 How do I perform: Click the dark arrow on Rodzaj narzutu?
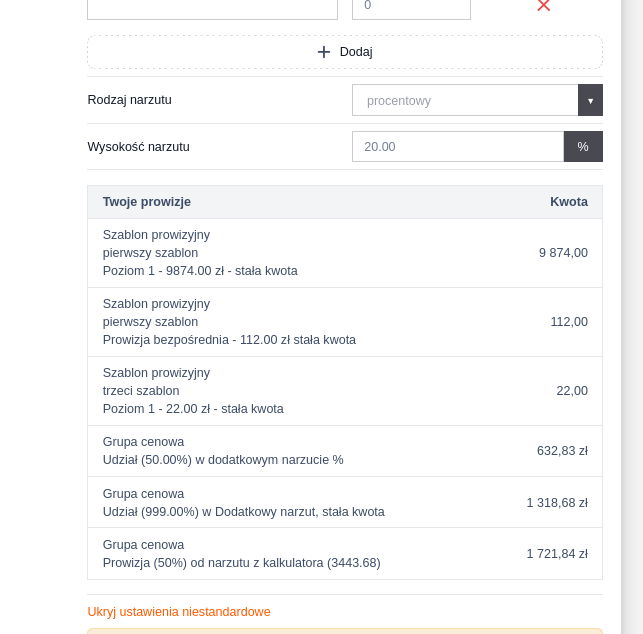590,100
